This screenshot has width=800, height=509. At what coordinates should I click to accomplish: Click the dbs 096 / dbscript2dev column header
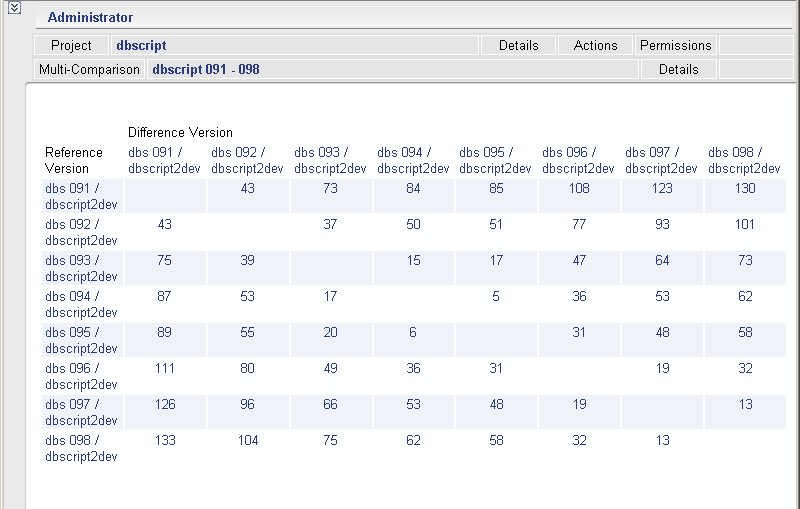578,160
